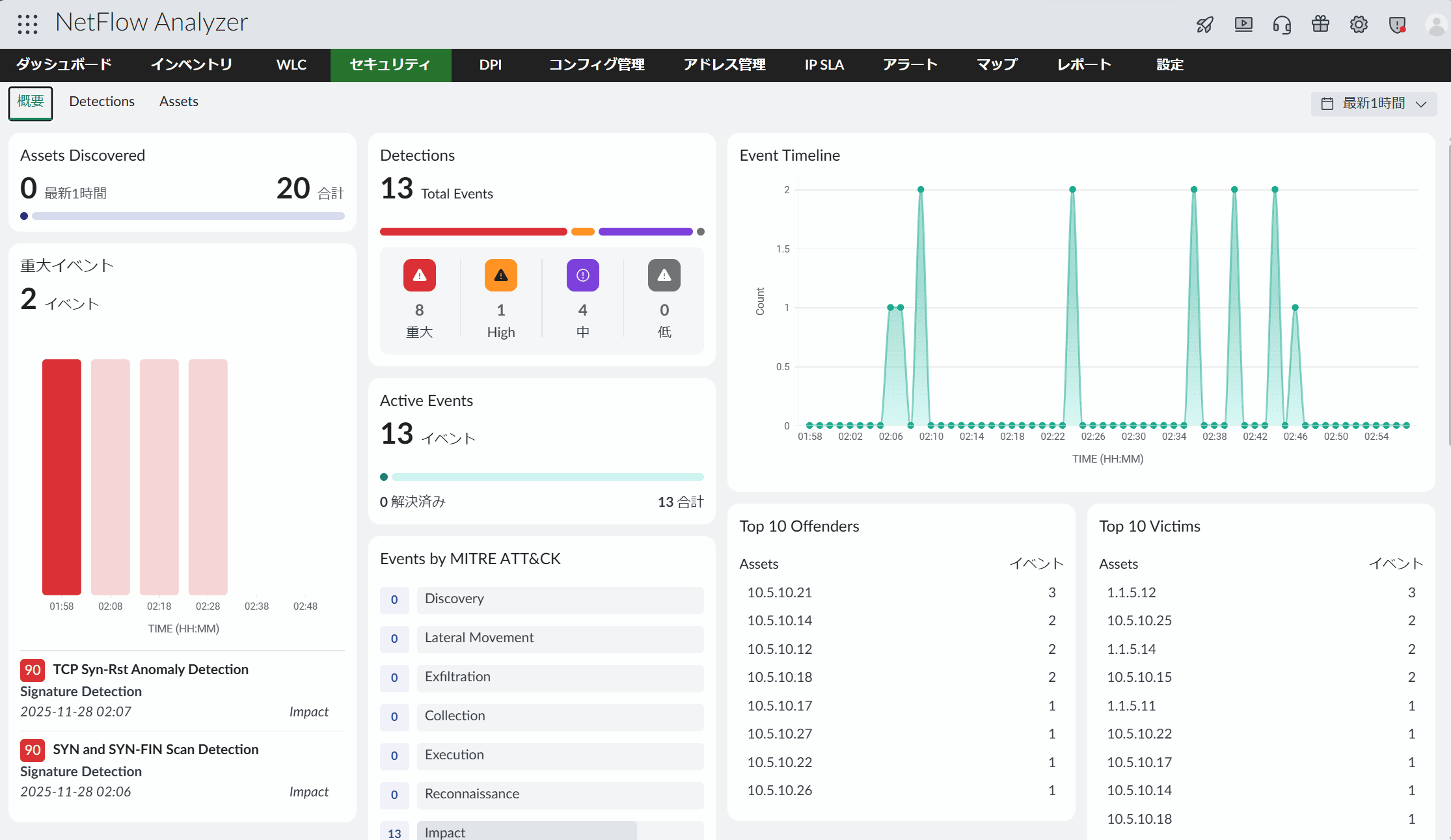
Task: Click the 0 解決済み label
Action: click(413, 502)
